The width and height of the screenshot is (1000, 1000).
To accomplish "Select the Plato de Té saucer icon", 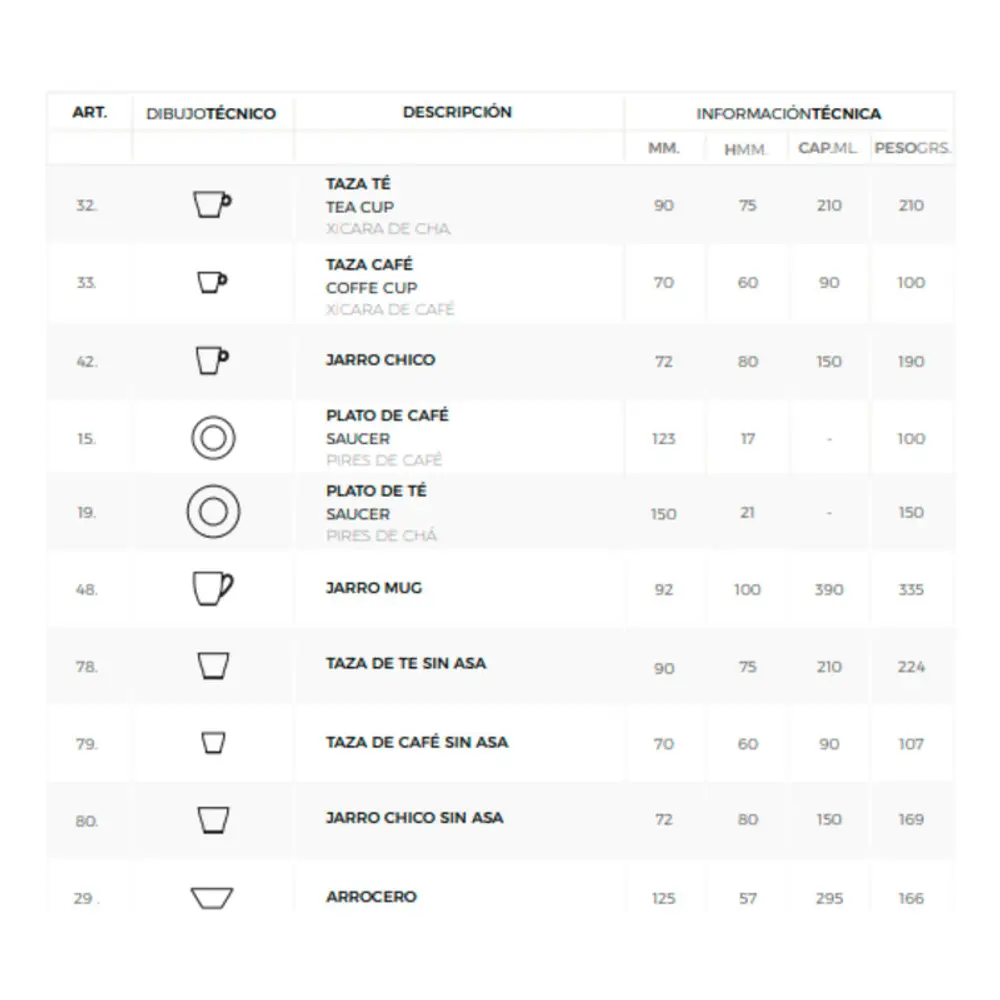I will 213,512.
